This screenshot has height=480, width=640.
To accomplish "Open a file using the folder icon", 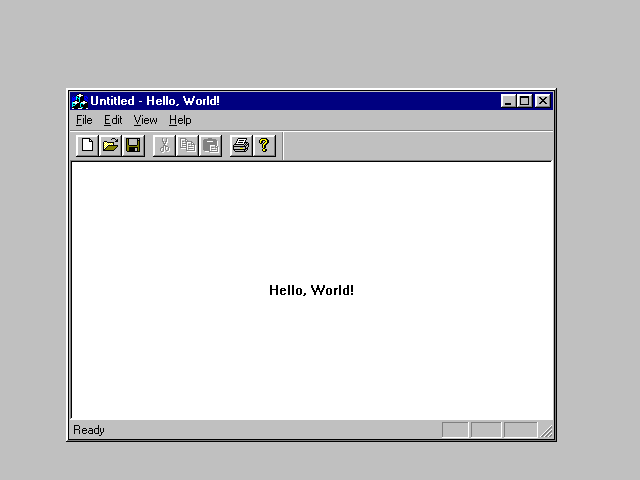I will [110, 146].
